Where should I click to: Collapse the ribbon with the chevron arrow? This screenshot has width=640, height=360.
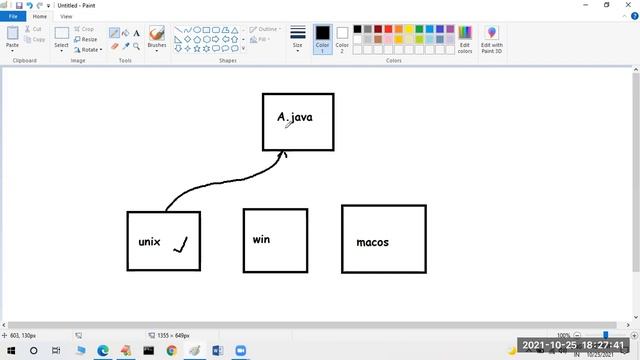pos(624,16)
